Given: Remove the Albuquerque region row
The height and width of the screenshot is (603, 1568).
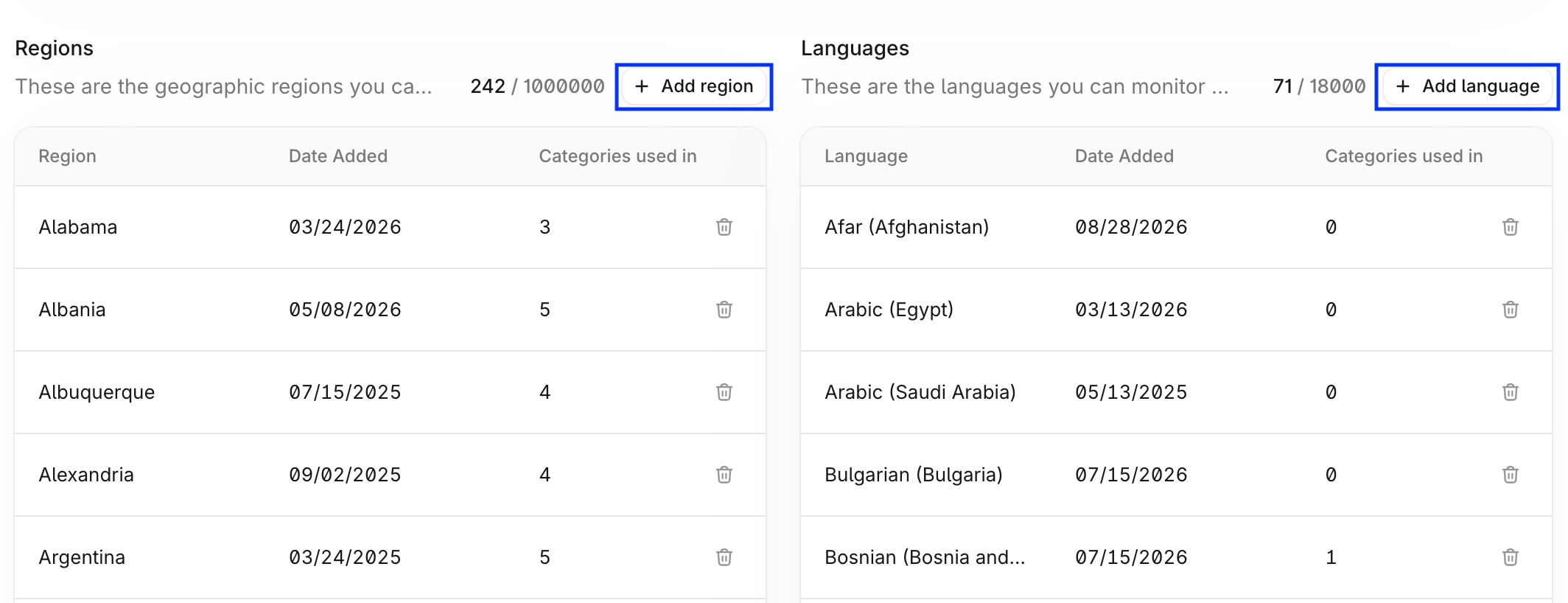Looking at the screenshot, I should coord(724,392).
